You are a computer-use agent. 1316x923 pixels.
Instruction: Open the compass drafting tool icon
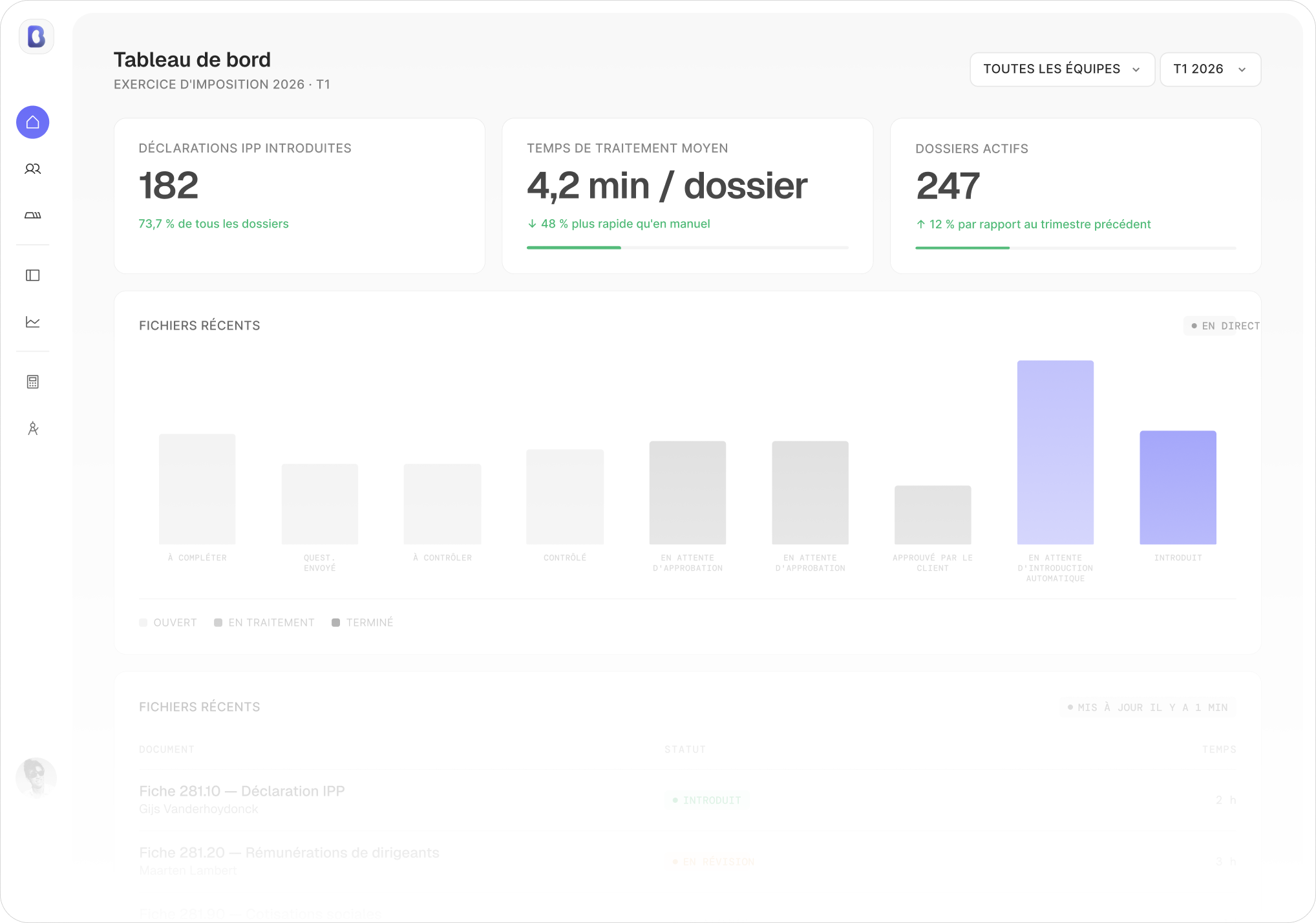click(33, 429)
